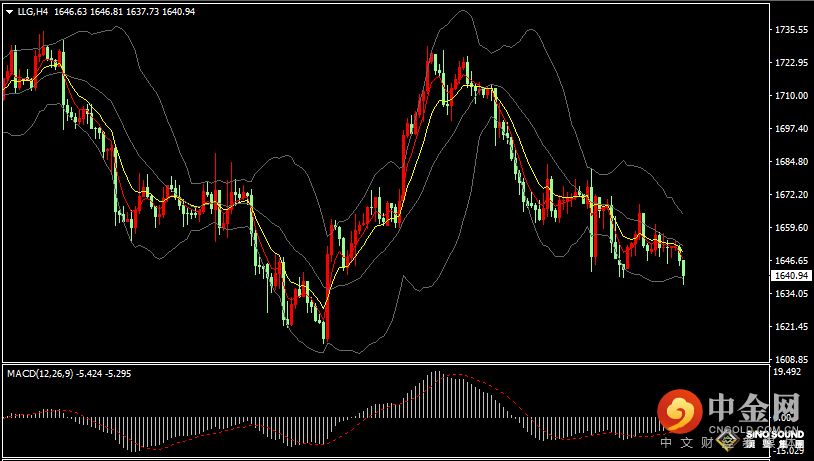This screenshot has height=461, width=814.
Task: Select the tallest MACD histogram bar
Action: coord(438,395)
